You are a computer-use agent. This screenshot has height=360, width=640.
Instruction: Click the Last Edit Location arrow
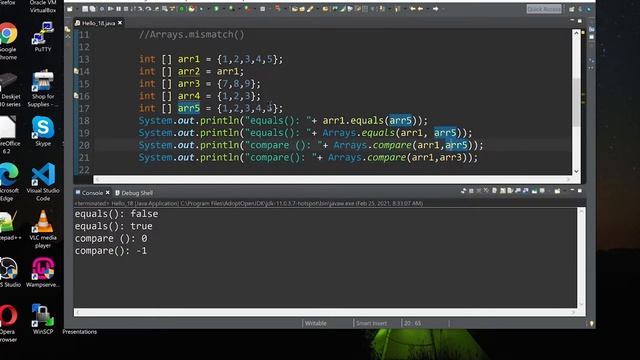[413, 9]
